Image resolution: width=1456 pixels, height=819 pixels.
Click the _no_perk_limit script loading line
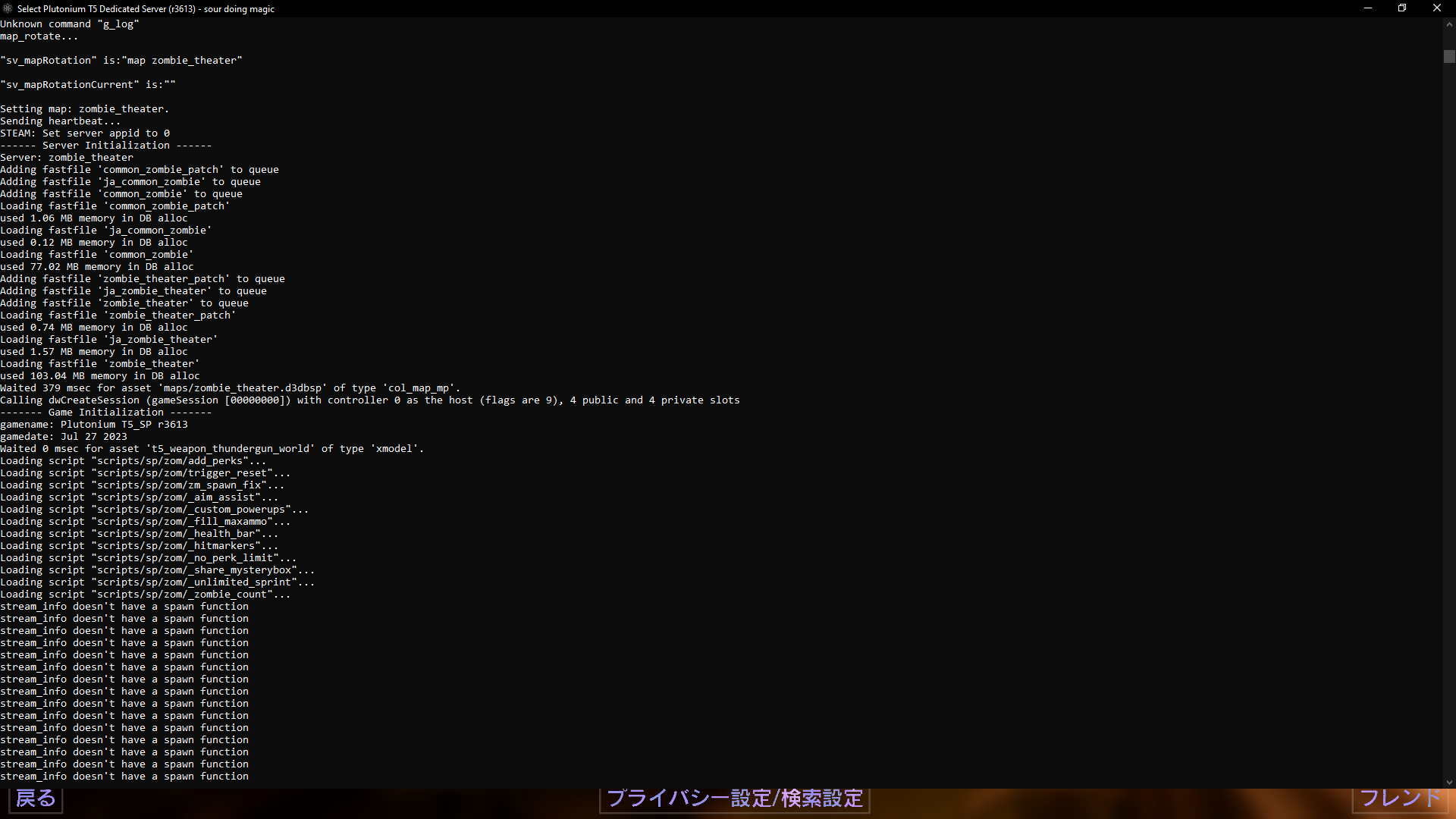click(149, 558)
